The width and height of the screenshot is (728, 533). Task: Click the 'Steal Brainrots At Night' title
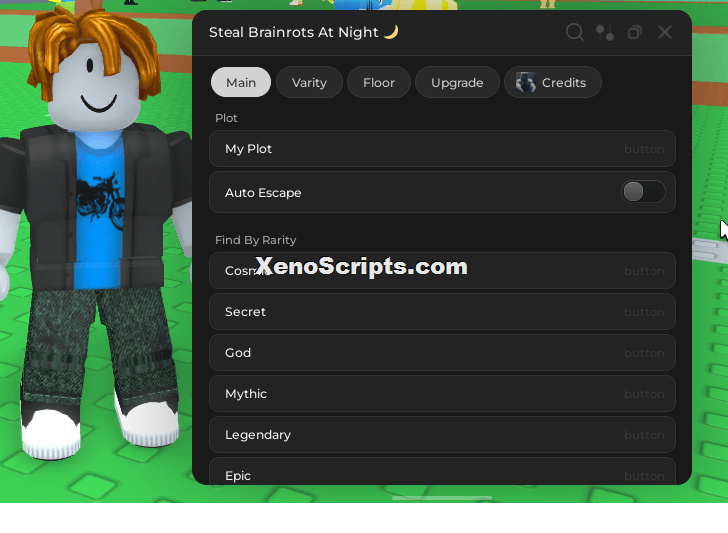tap(293, 32)
